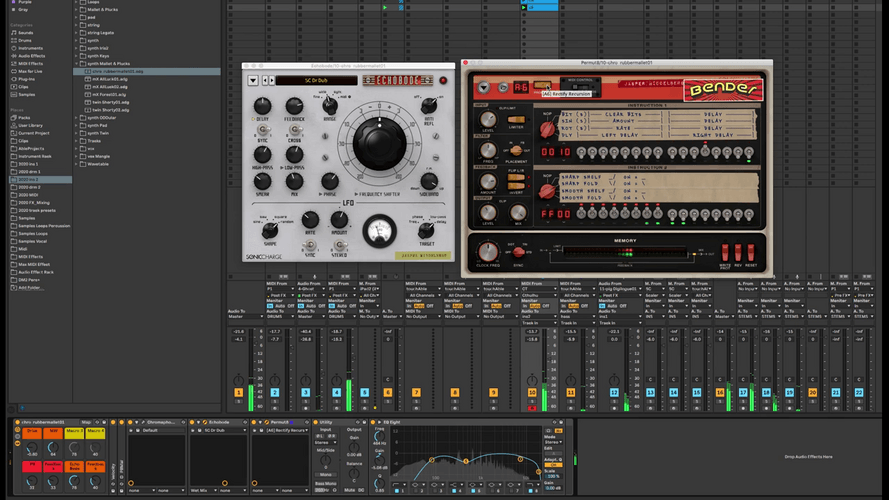Select mX AllLuck01.adg preset file
The width and height of the screenshot is (889, 500).
coord(109,79)
